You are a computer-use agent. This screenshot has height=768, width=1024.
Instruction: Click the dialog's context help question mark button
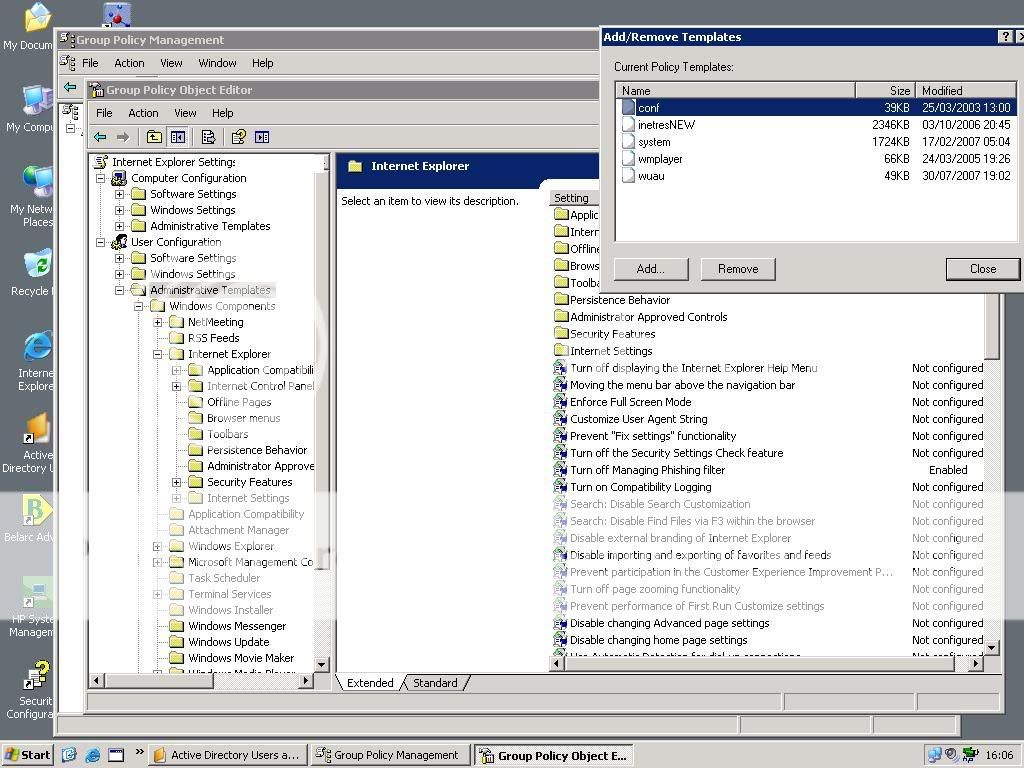pos(1006,37)
